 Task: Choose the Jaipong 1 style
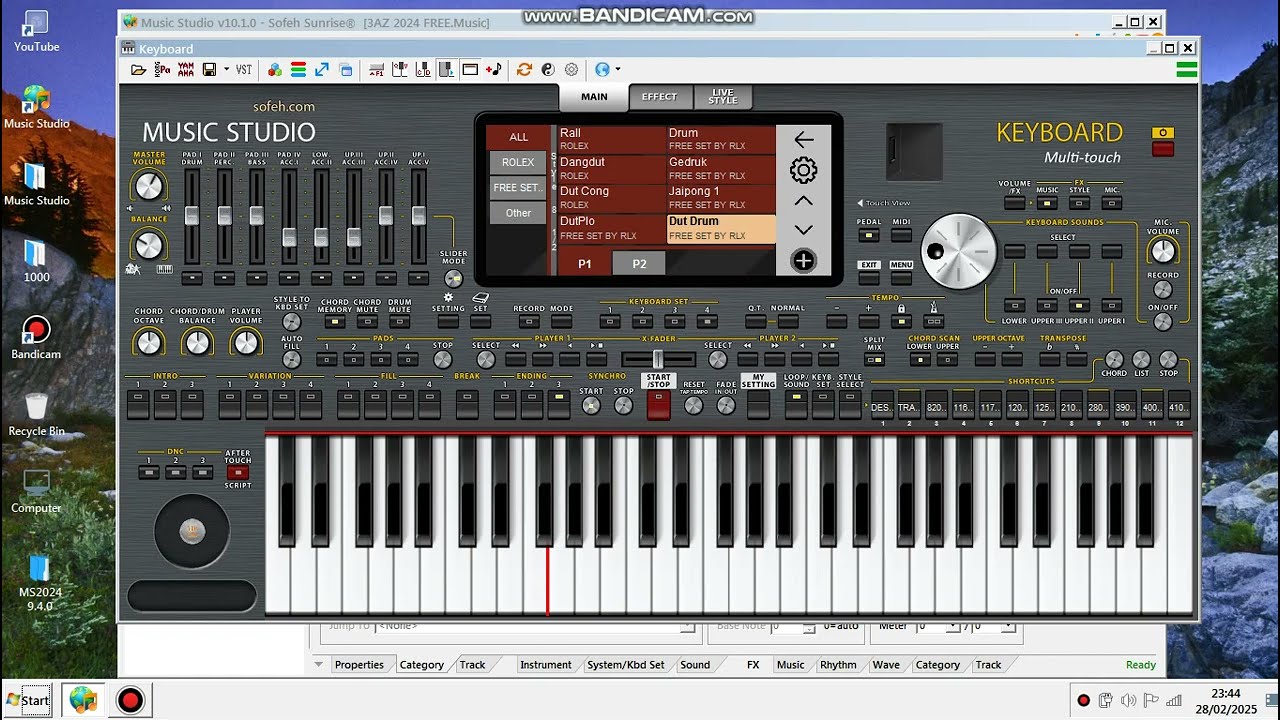tap(721, 197)
